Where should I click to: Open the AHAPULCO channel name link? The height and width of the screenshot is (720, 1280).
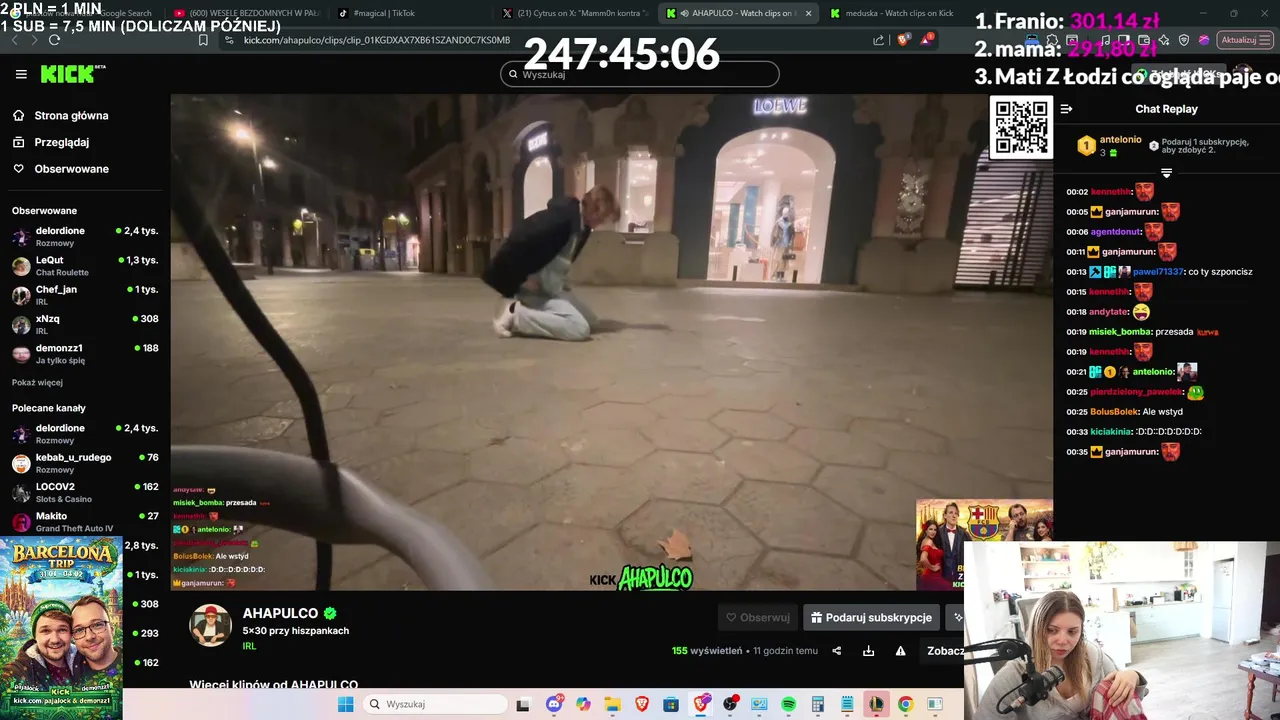(280, 613)
